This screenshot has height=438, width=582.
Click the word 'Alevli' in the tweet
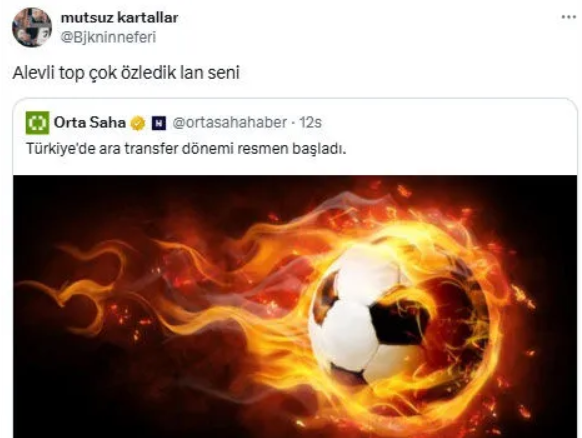point(34,73)
